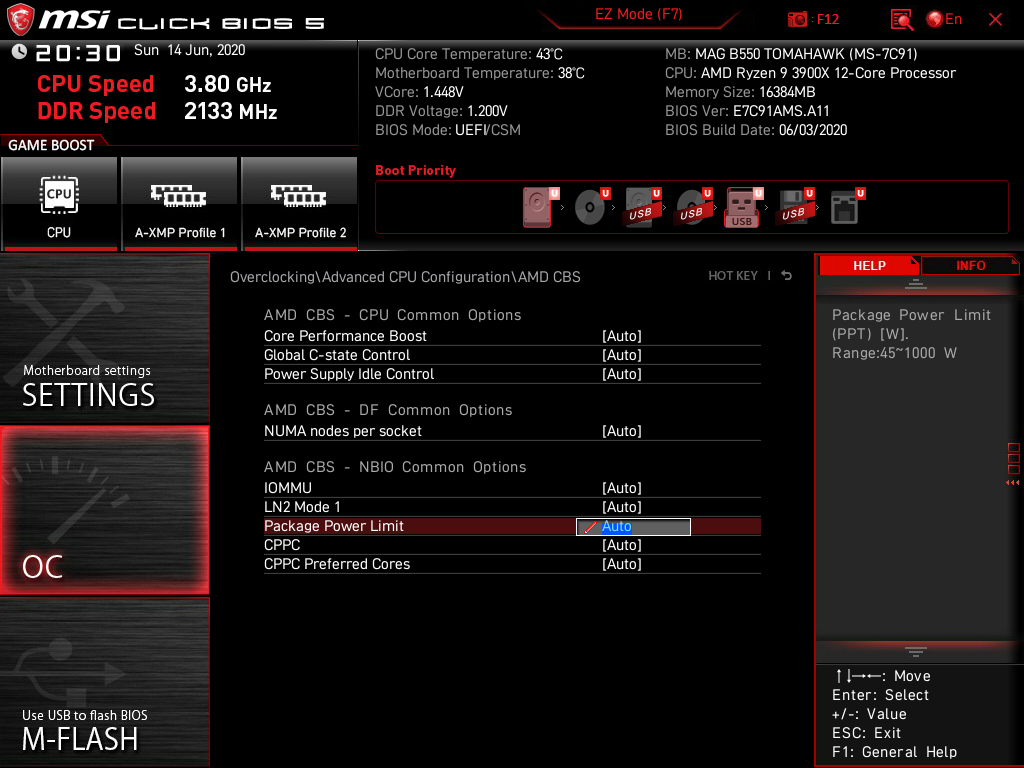Open CPPC Preferred Cores [Auto] option
This screenshot has width=1024, height=768.
[x=622, y=564]
